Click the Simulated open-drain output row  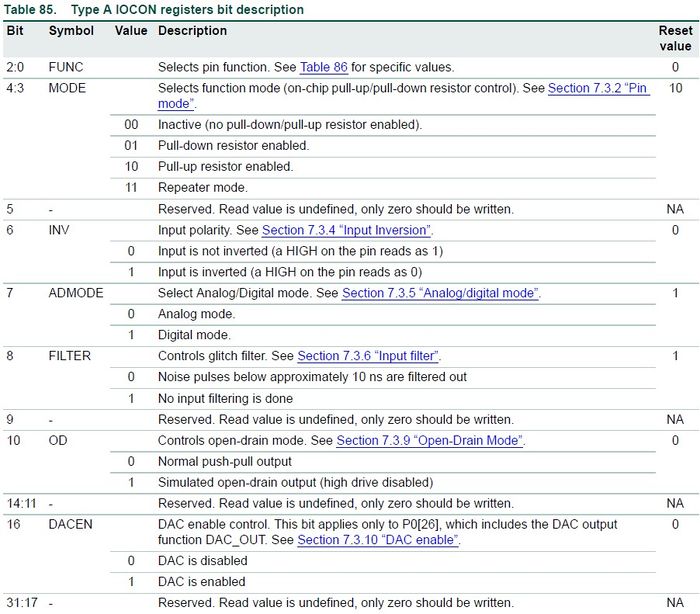383,482
